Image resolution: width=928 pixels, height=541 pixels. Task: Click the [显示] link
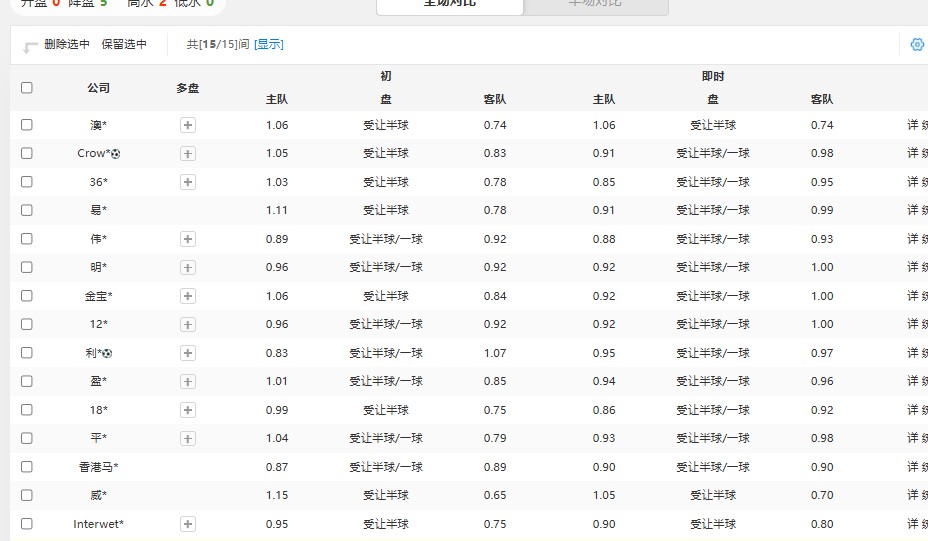tap(268, 44)
